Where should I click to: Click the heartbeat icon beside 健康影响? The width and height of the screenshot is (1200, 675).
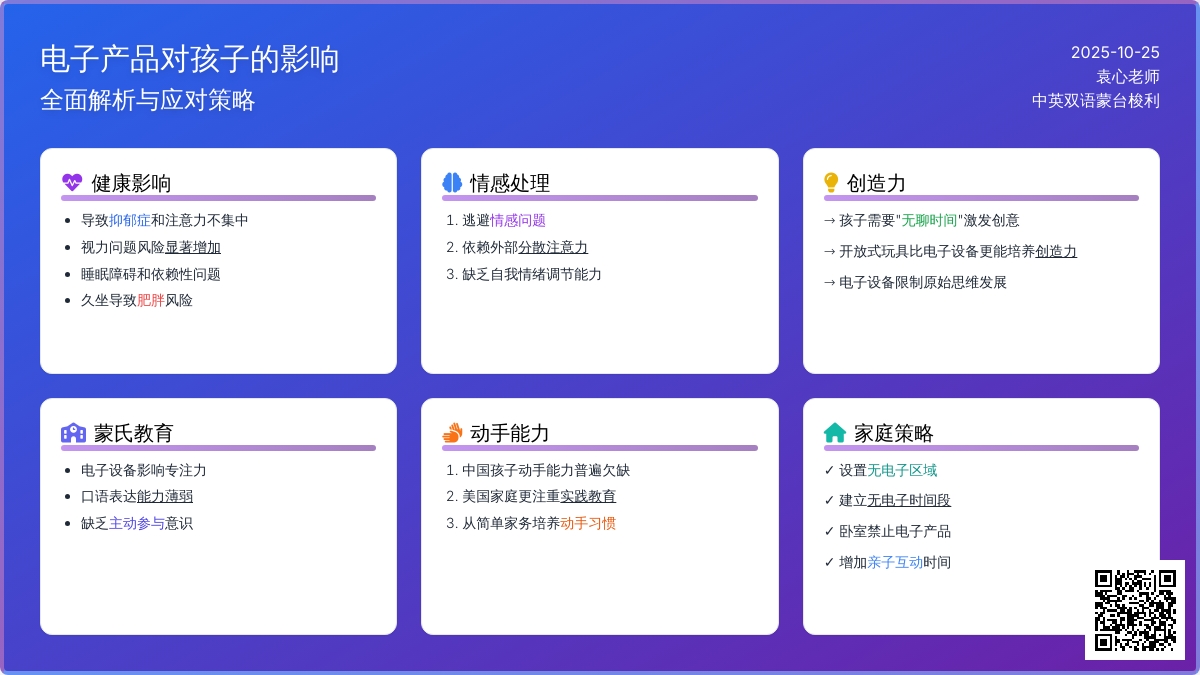point(72,182)
